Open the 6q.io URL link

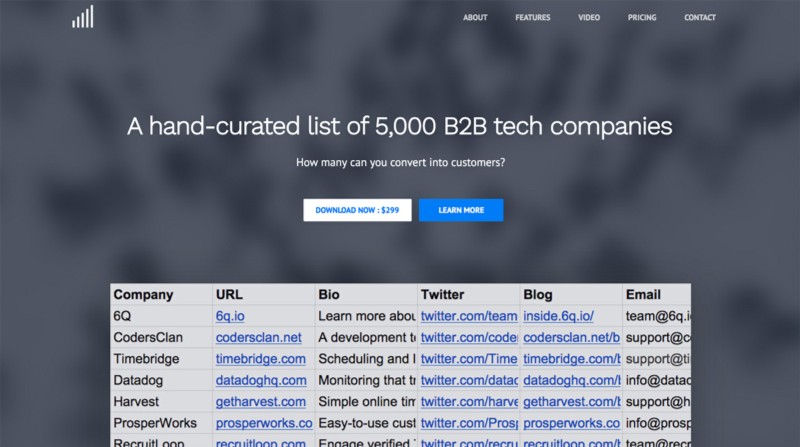pos(230,316)
